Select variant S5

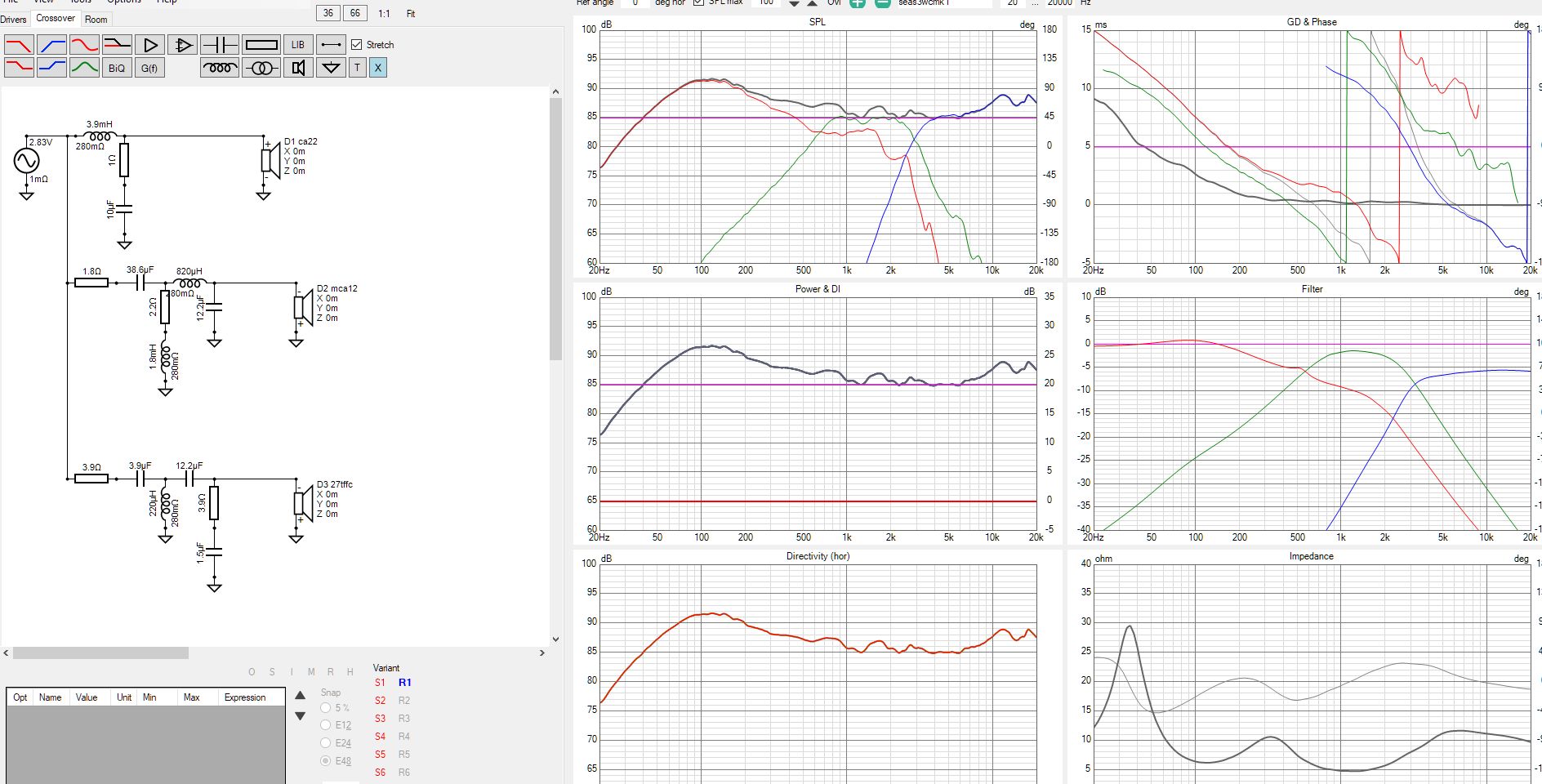click(380, 755)
